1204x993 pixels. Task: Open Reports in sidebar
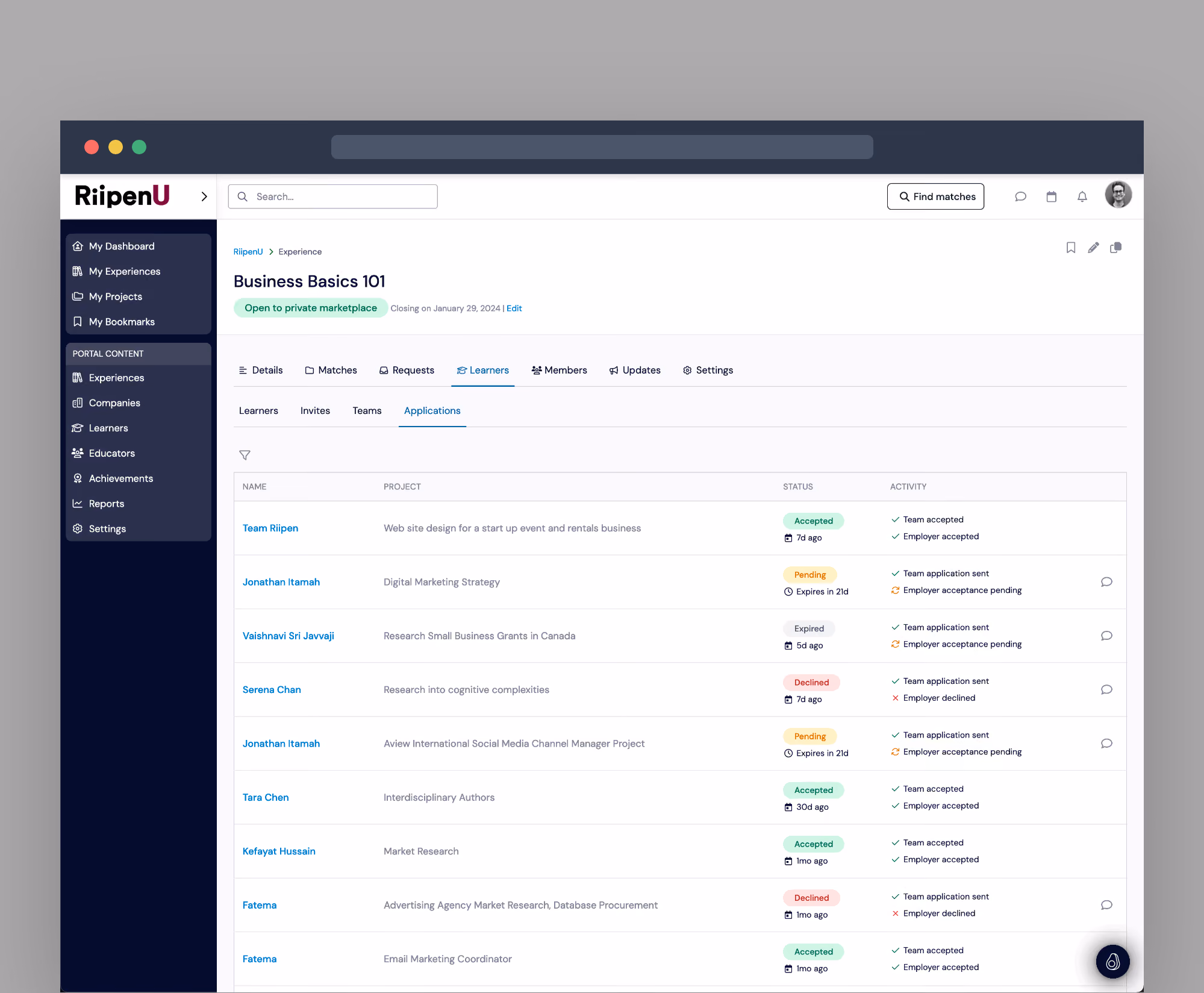coord(139,504)
